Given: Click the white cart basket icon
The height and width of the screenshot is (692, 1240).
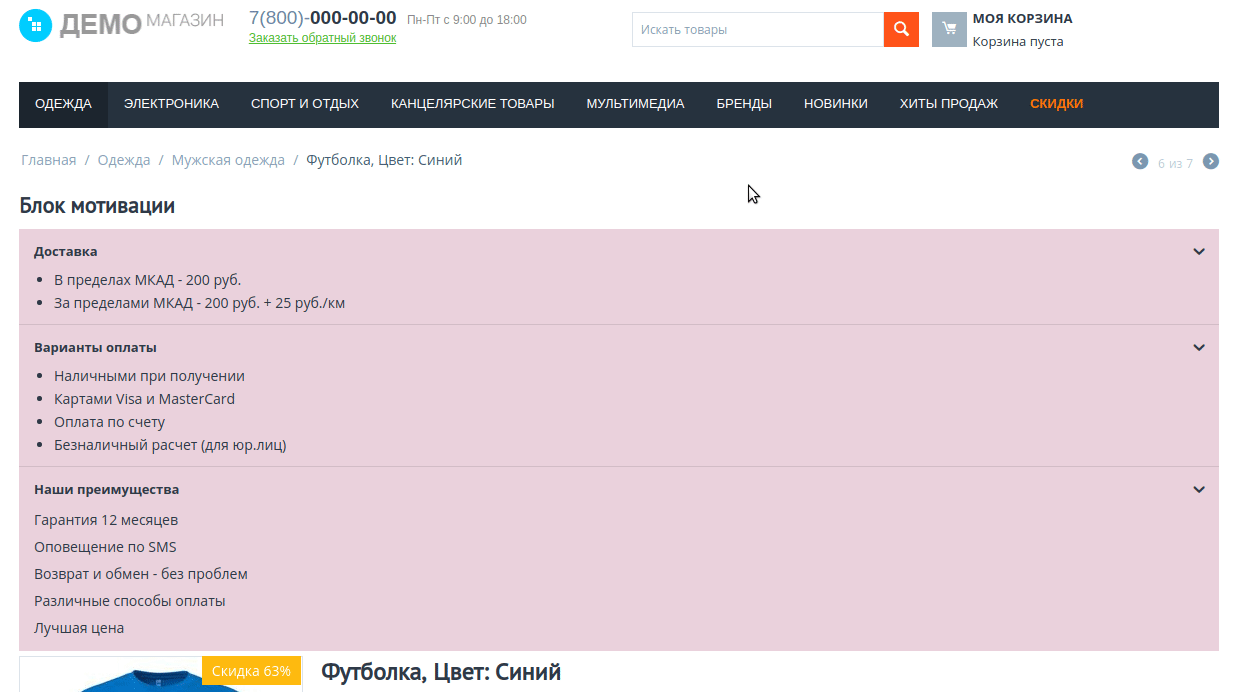Looking at the screenshot, I should pyautogui.click(x=948, y=29).
